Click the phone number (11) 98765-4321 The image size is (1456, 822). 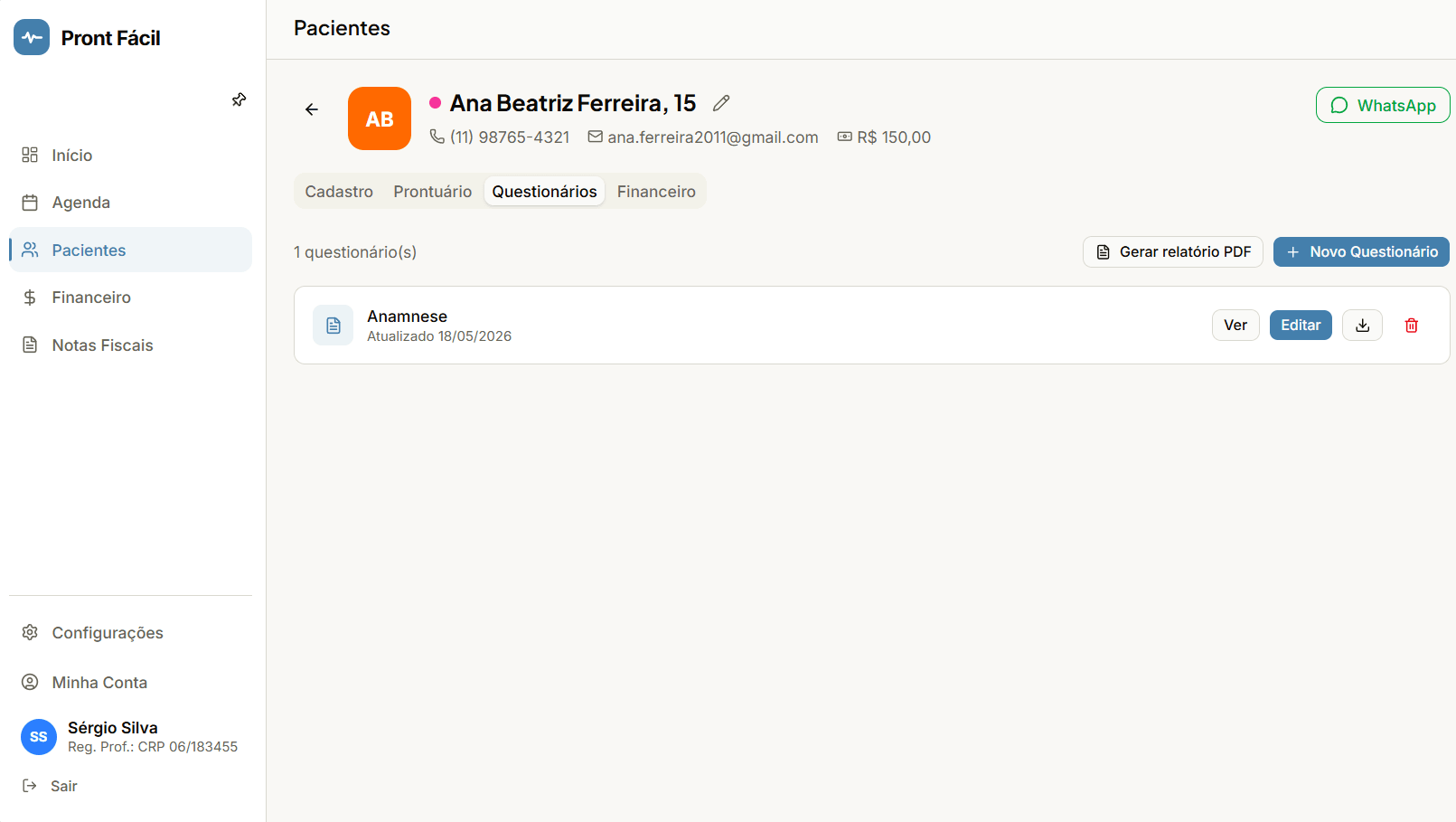510,137
